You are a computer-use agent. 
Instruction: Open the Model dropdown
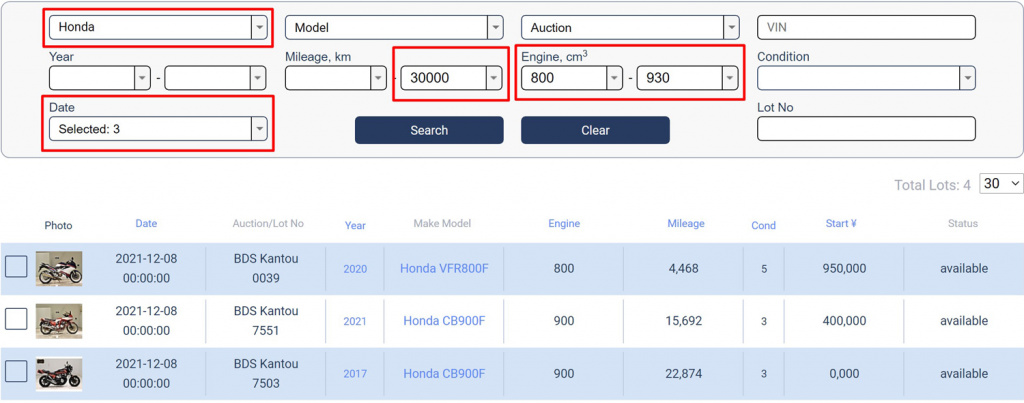tap(394, 27)
